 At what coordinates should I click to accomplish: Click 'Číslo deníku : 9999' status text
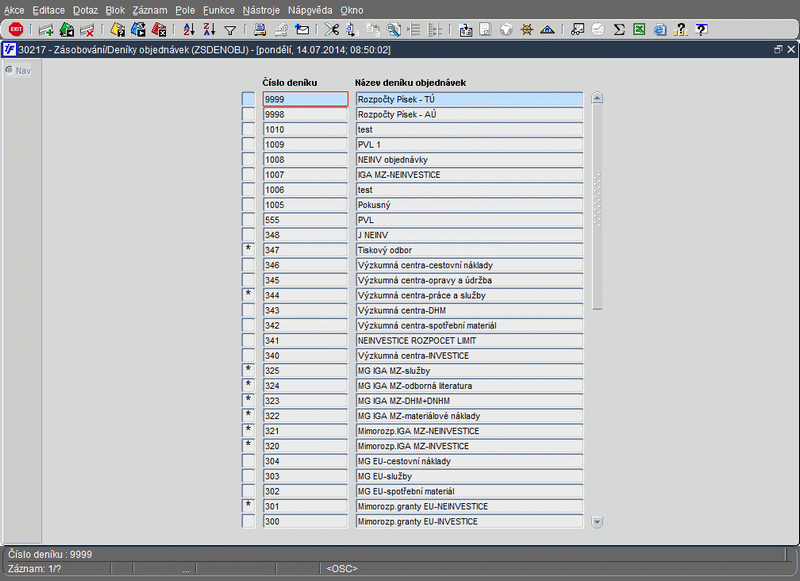[x=50, y=554]
